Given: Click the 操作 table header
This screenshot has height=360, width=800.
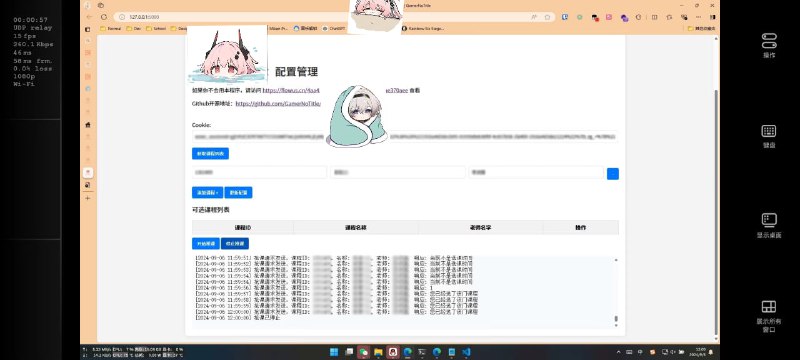Looking at the screenshot, I should (x=581, y=227).
